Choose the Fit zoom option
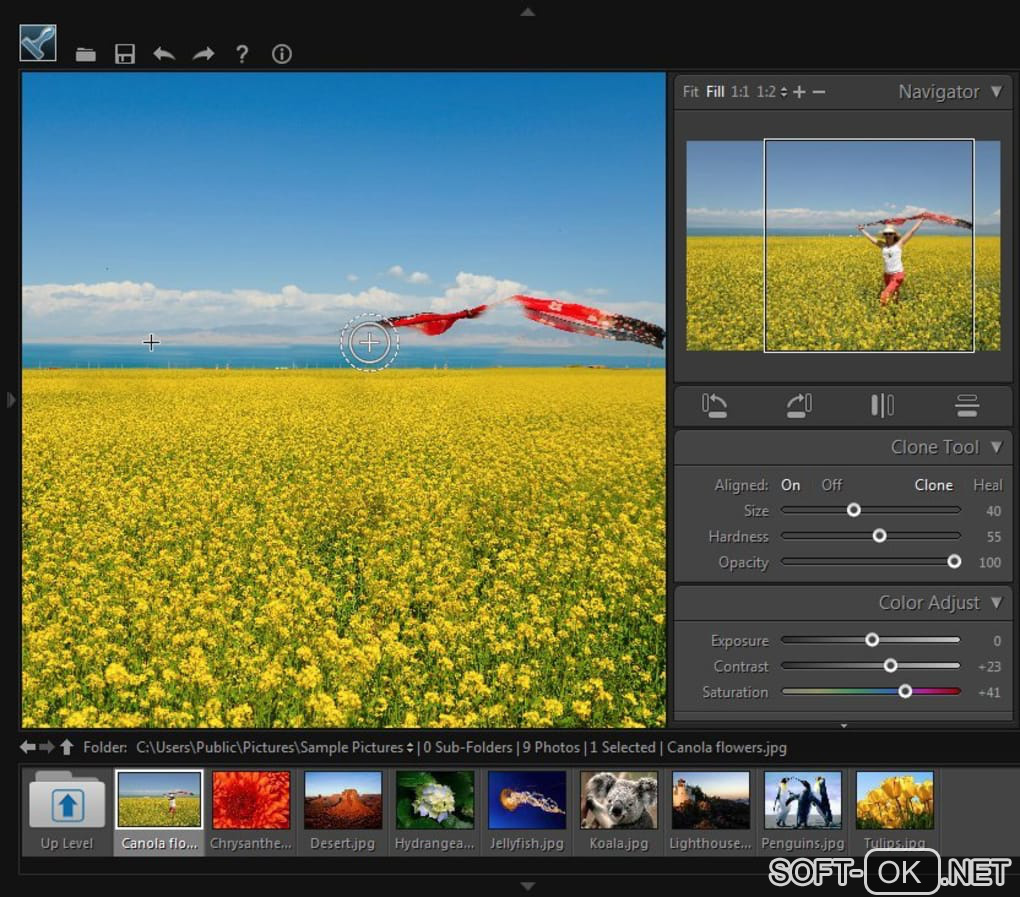This screenshot has width=1020, height=897. [690, 92]
